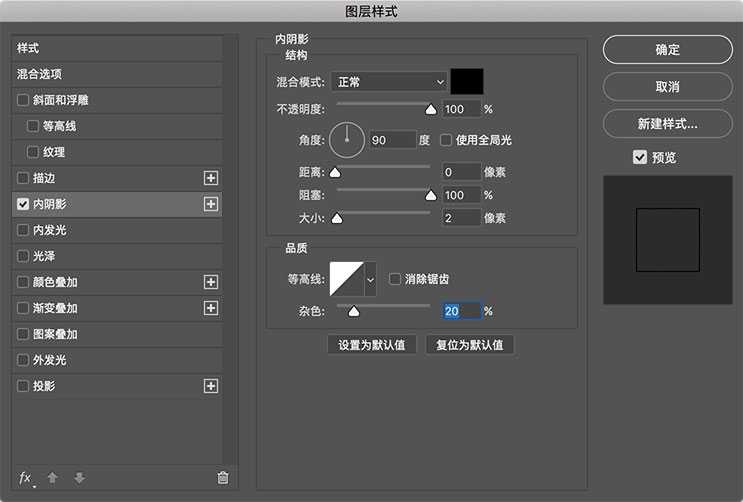The width and height of the screenshot is (743, 502).
Task: Open the 混合模式 dropdown
Action: [x=390, y=82]
